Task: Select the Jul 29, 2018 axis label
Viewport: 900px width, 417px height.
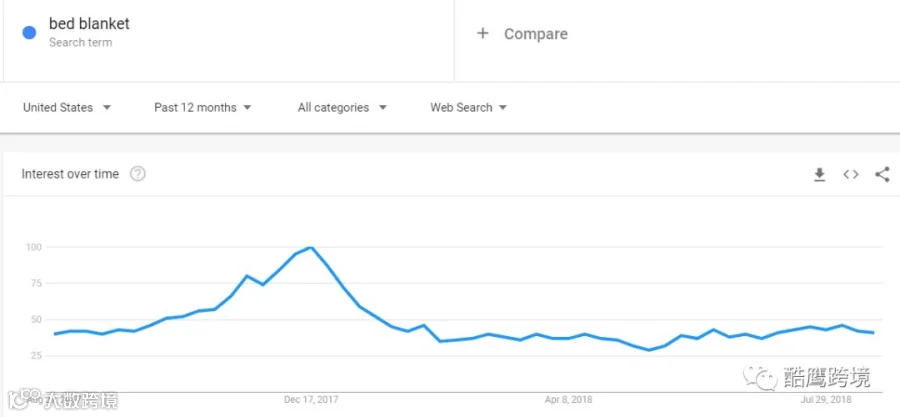Action: click(826, 399)
